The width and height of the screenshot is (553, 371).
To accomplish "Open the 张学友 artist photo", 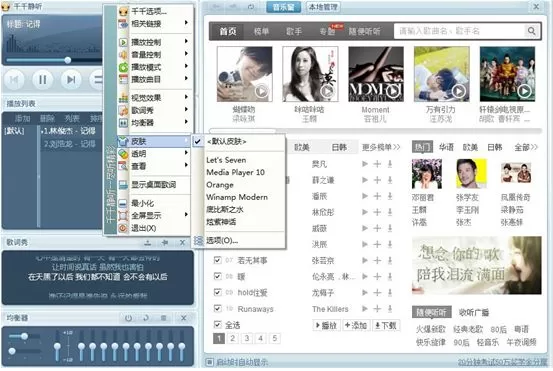I will 471,174.
